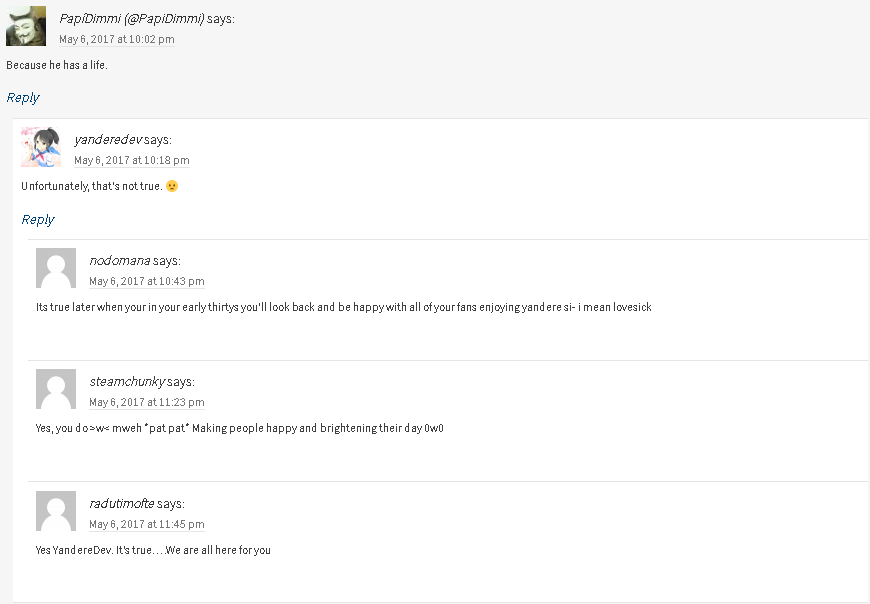Image resolution: width=870 pixels, height=604 pixels.
Task: Click yanderedev's anime girl avatar
Action: (x=41, y=147)
